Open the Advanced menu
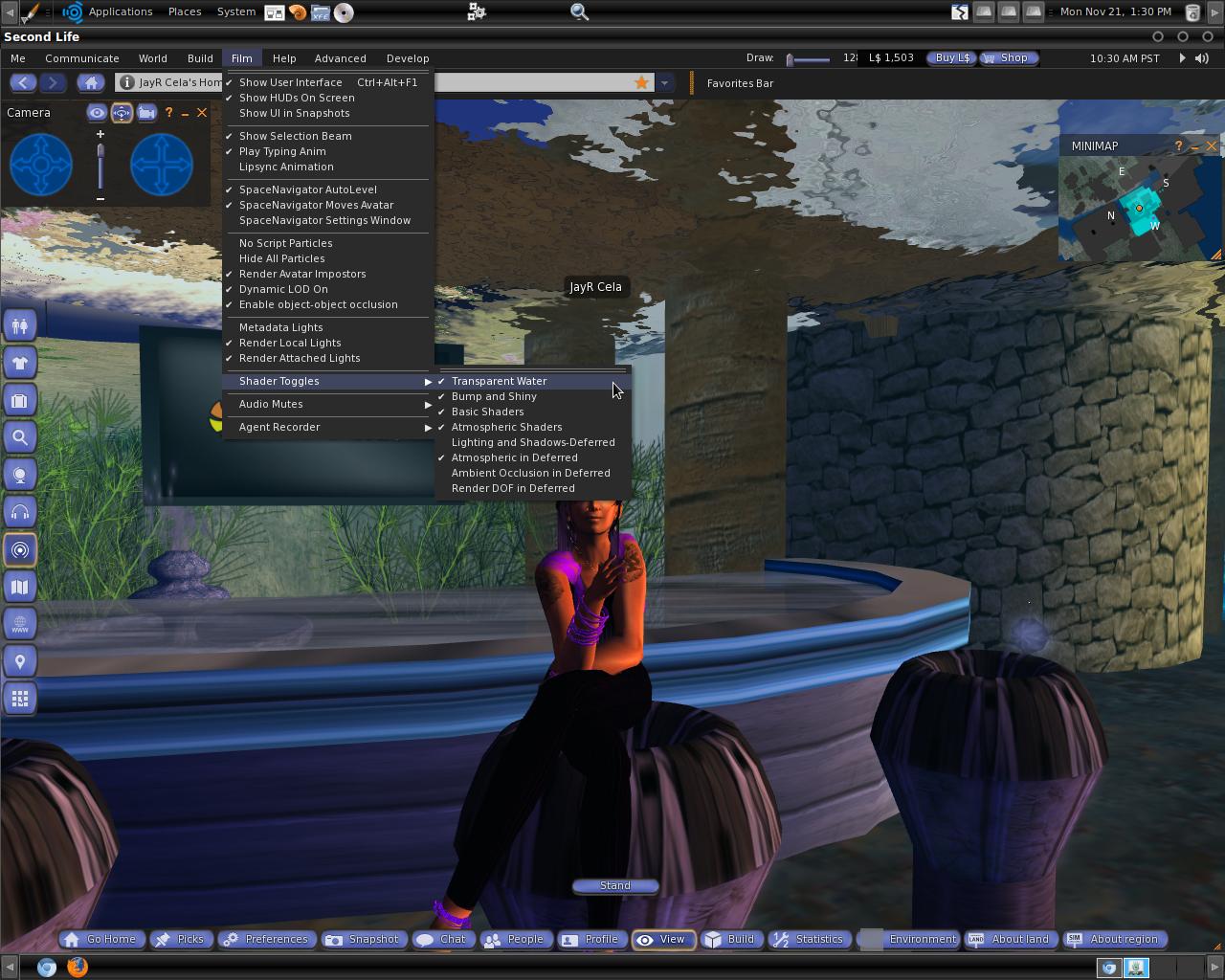The image size is (1225, 980). [340, 58]
